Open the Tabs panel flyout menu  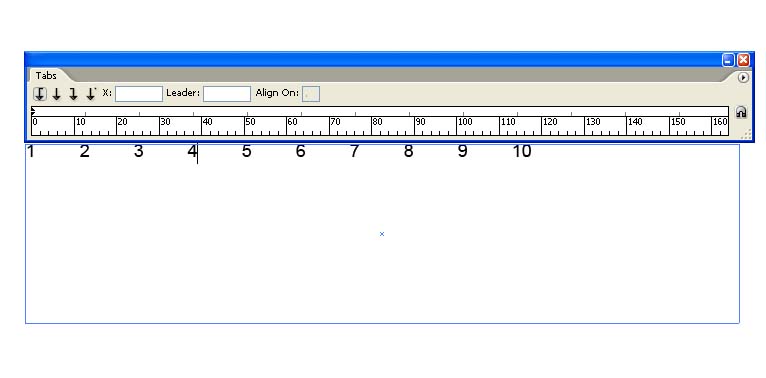click(x=743, y=77)
